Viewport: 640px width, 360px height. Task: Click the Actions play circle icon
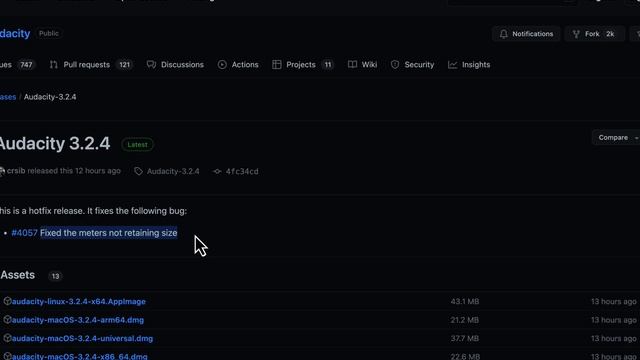click(222, 64)
